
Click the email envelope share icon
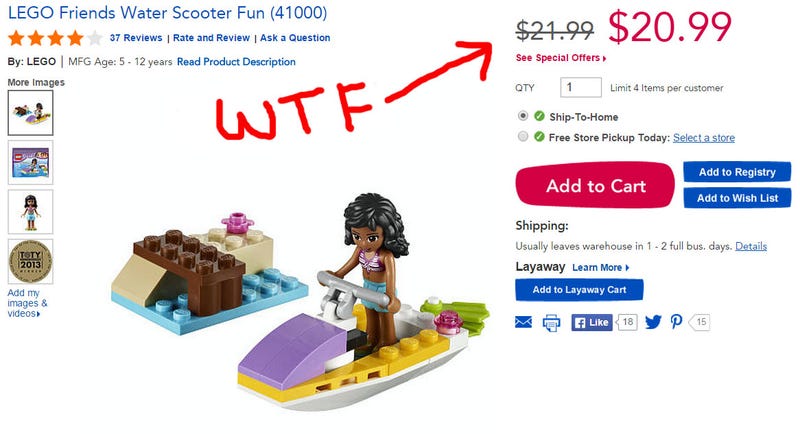pyautogui.click(x=523, y=322)
